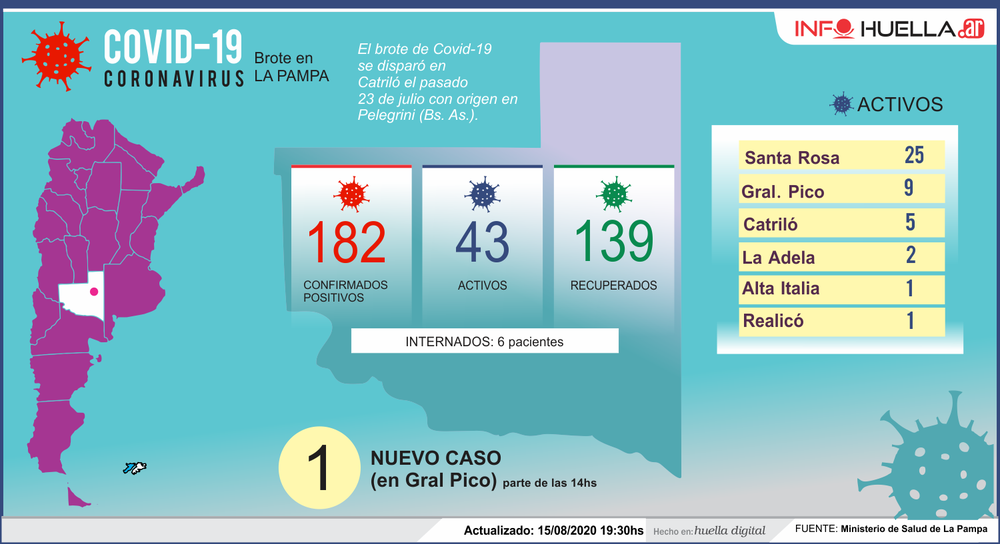Click the INTERNADOS: 6 pacientes box
Viewport: 1000px width, 544px height.
[x=484, y=341]
